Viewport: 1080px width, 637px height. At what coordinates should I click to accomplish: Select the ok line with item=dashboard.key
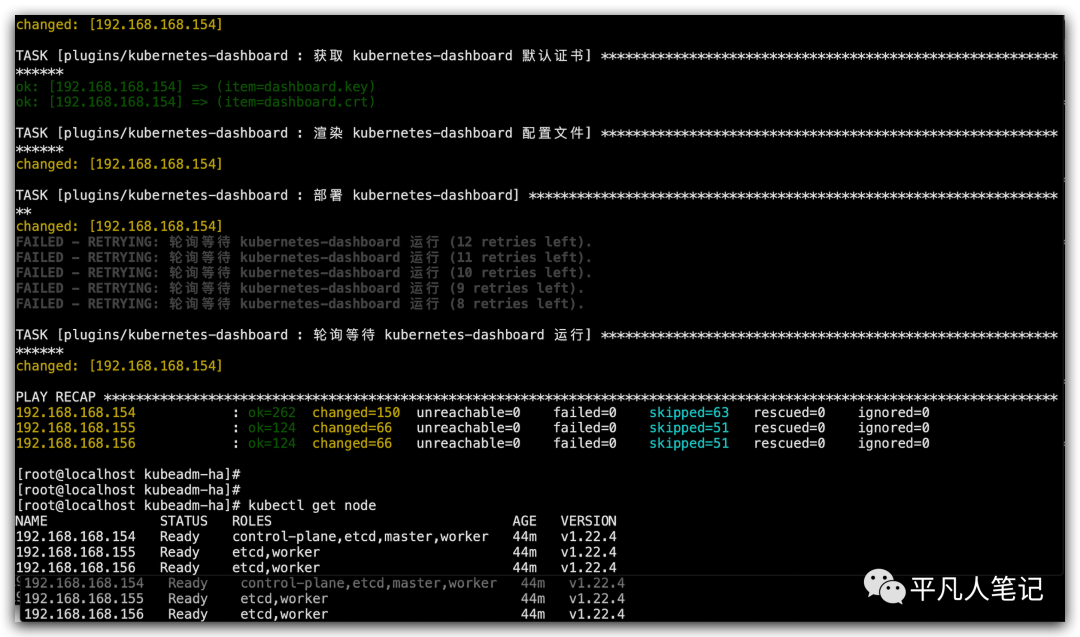coord(196,87)
